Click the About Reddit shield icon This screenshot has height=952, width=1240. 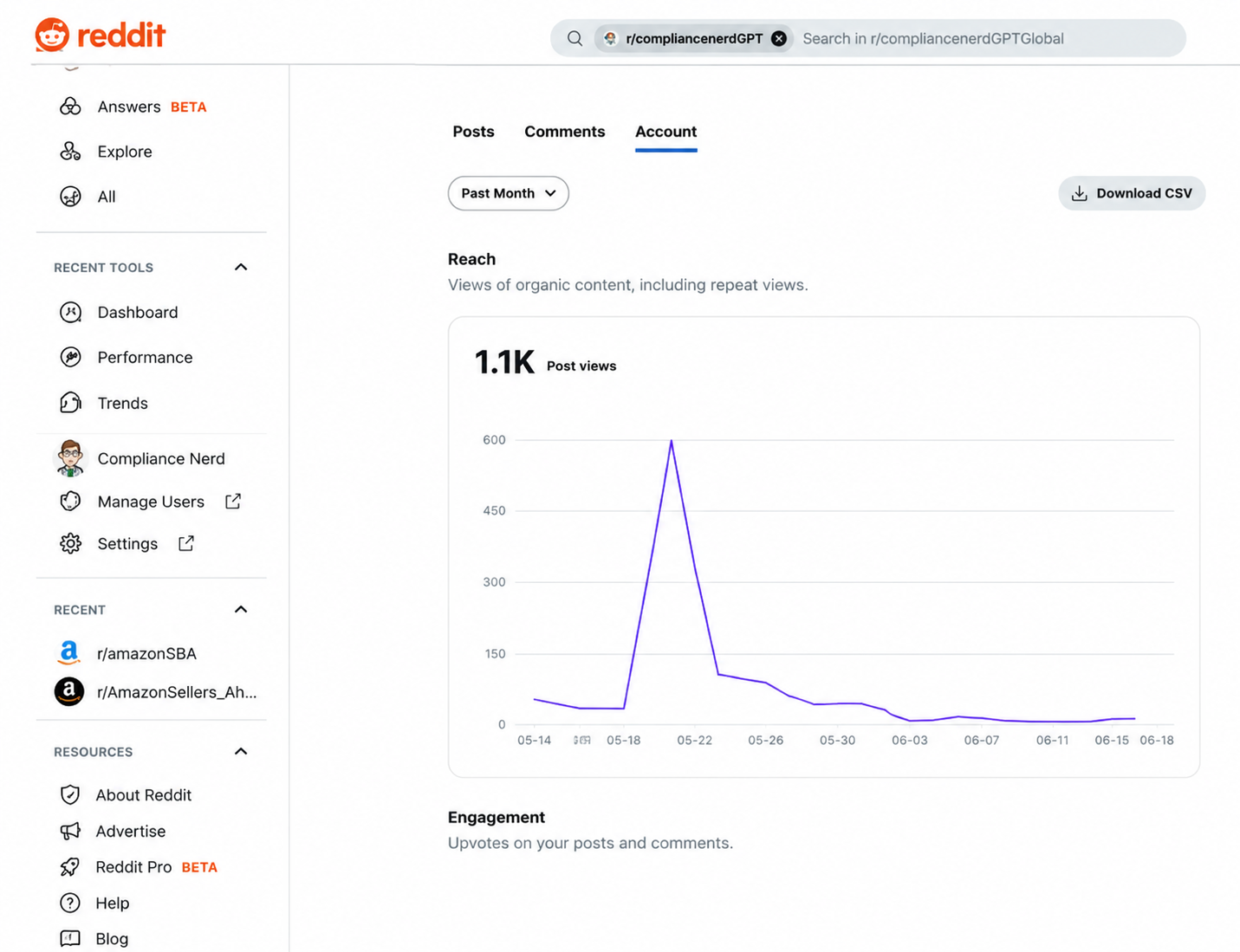70,794
